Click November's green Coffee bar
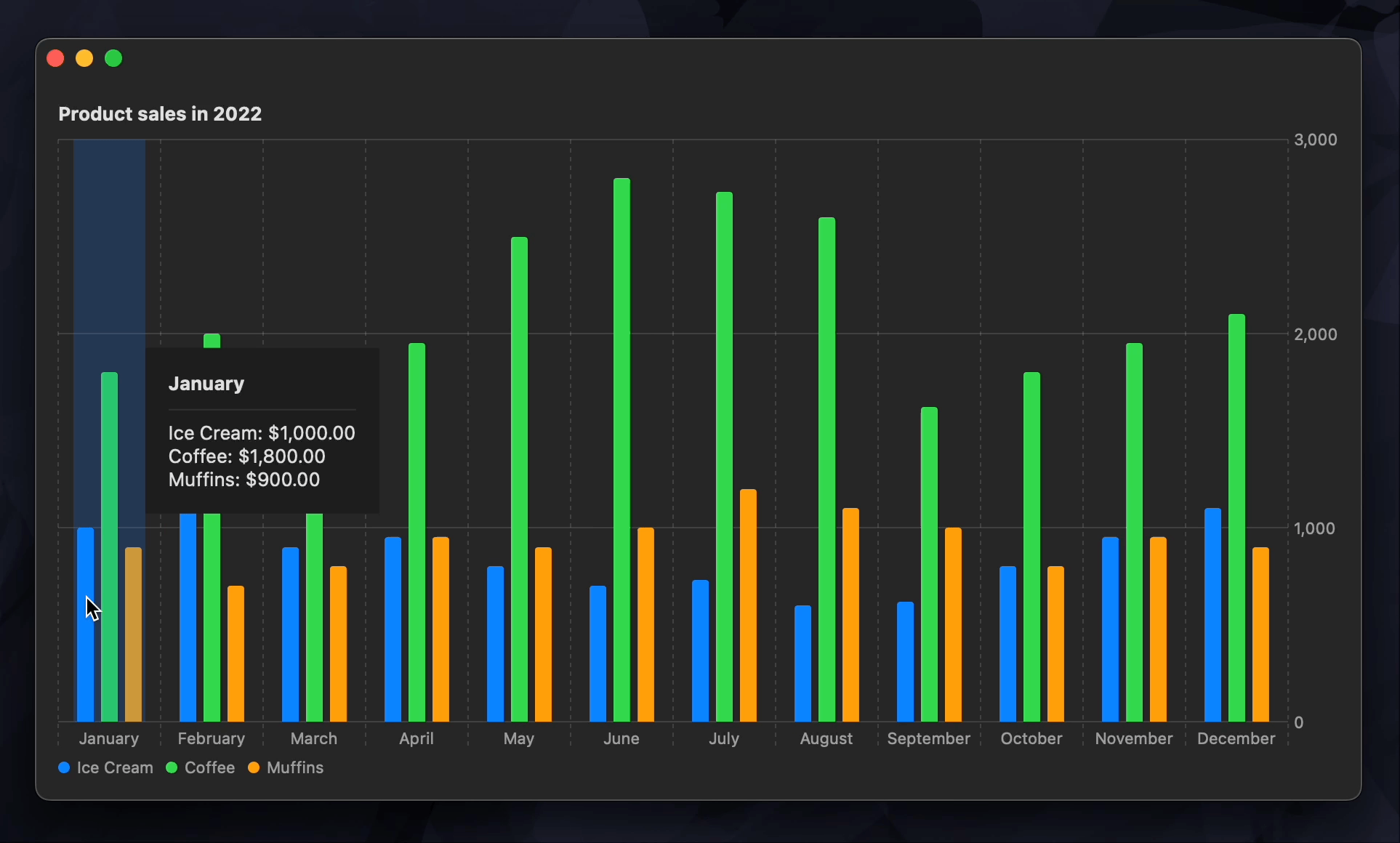The image size is (1400, 843). pos(1135,532)
